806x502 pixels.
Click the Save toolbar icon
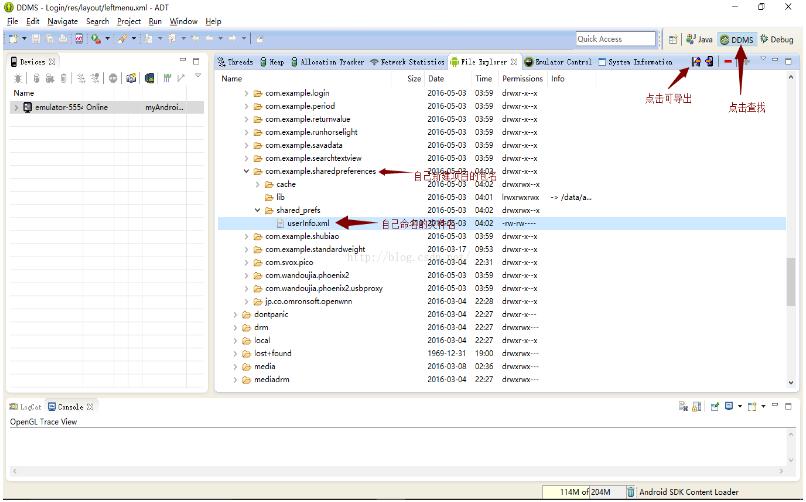tap(36, 39)
